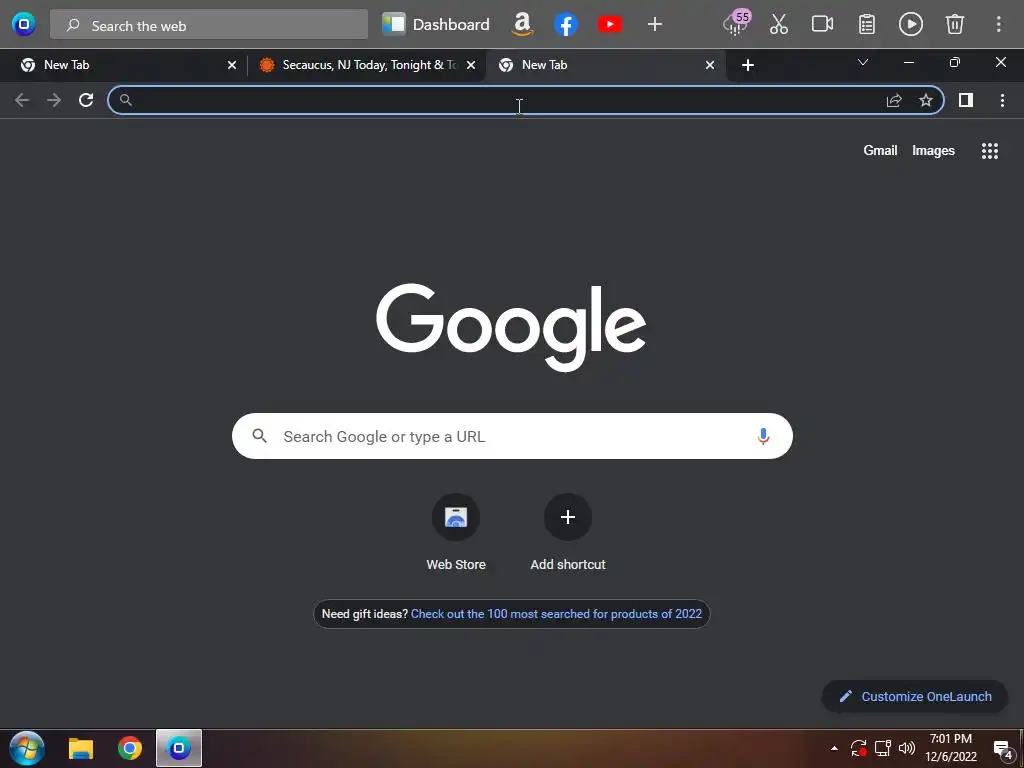Expand the tab search dropdown chevron

pyautogui.click(x=863, y=63)
